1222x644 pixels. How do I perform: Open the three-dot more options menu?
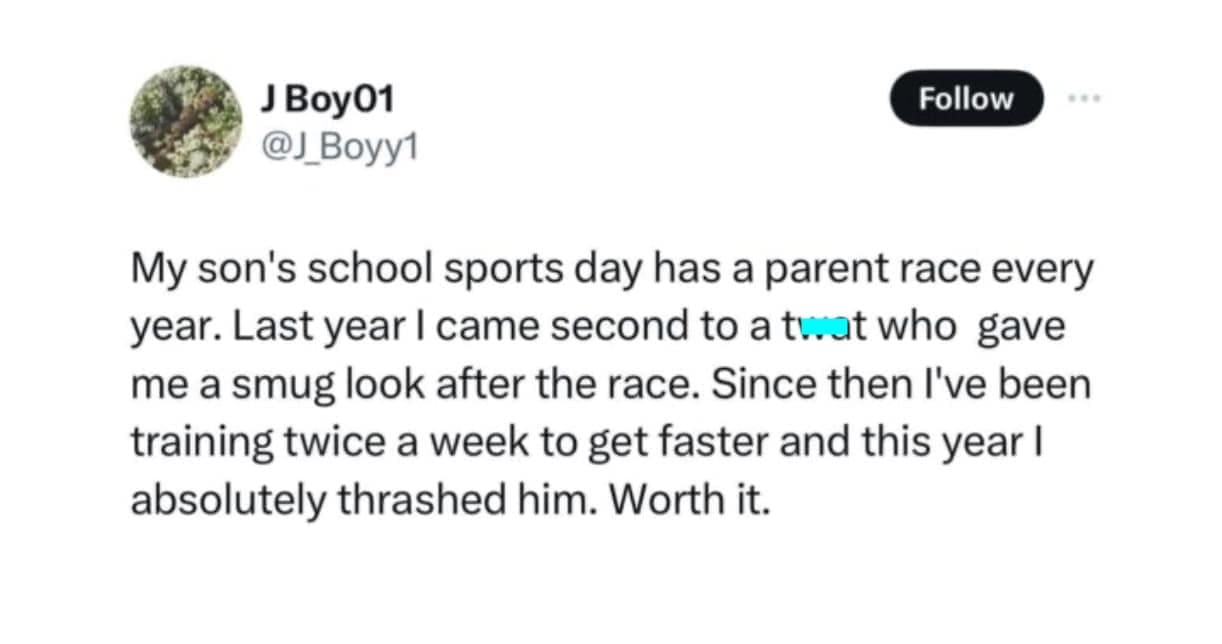point(1083,98)
